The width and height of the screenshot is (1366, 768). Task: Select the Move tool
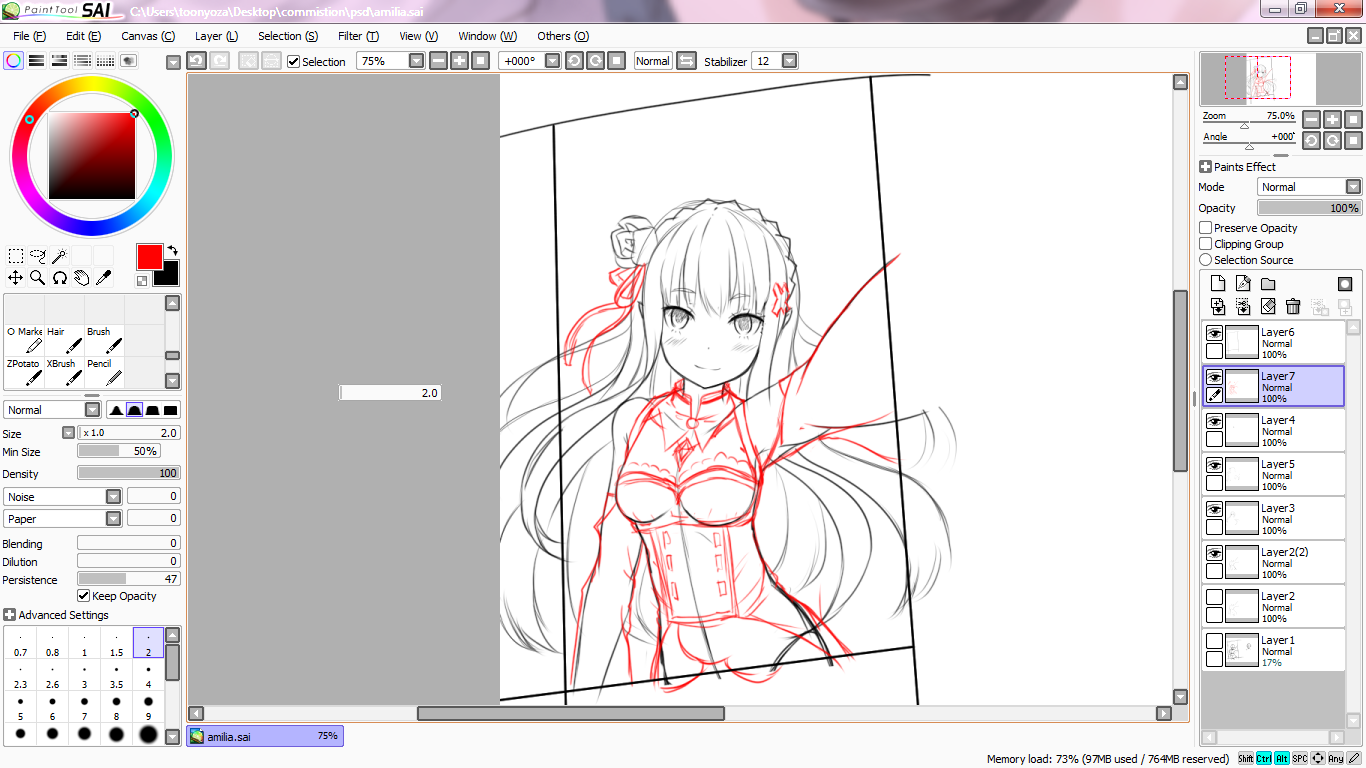pos(16,277)
